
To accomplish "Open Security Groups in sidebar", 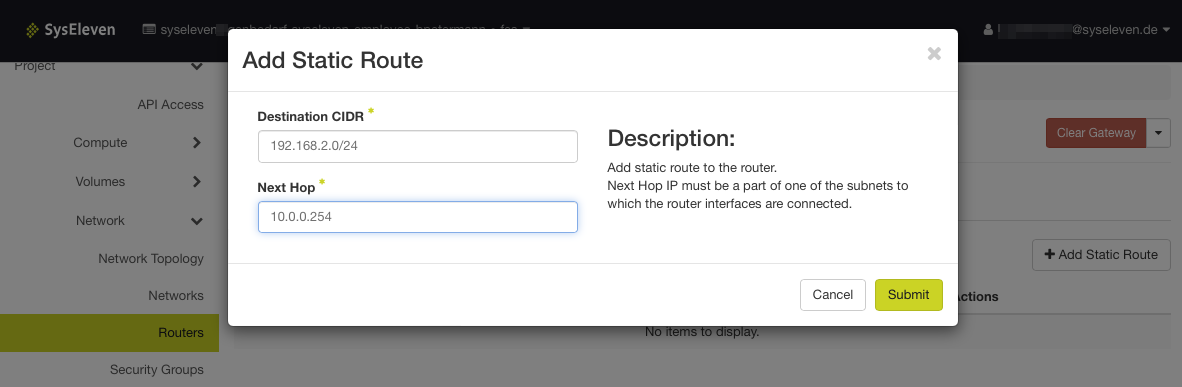I will (157, 370).
